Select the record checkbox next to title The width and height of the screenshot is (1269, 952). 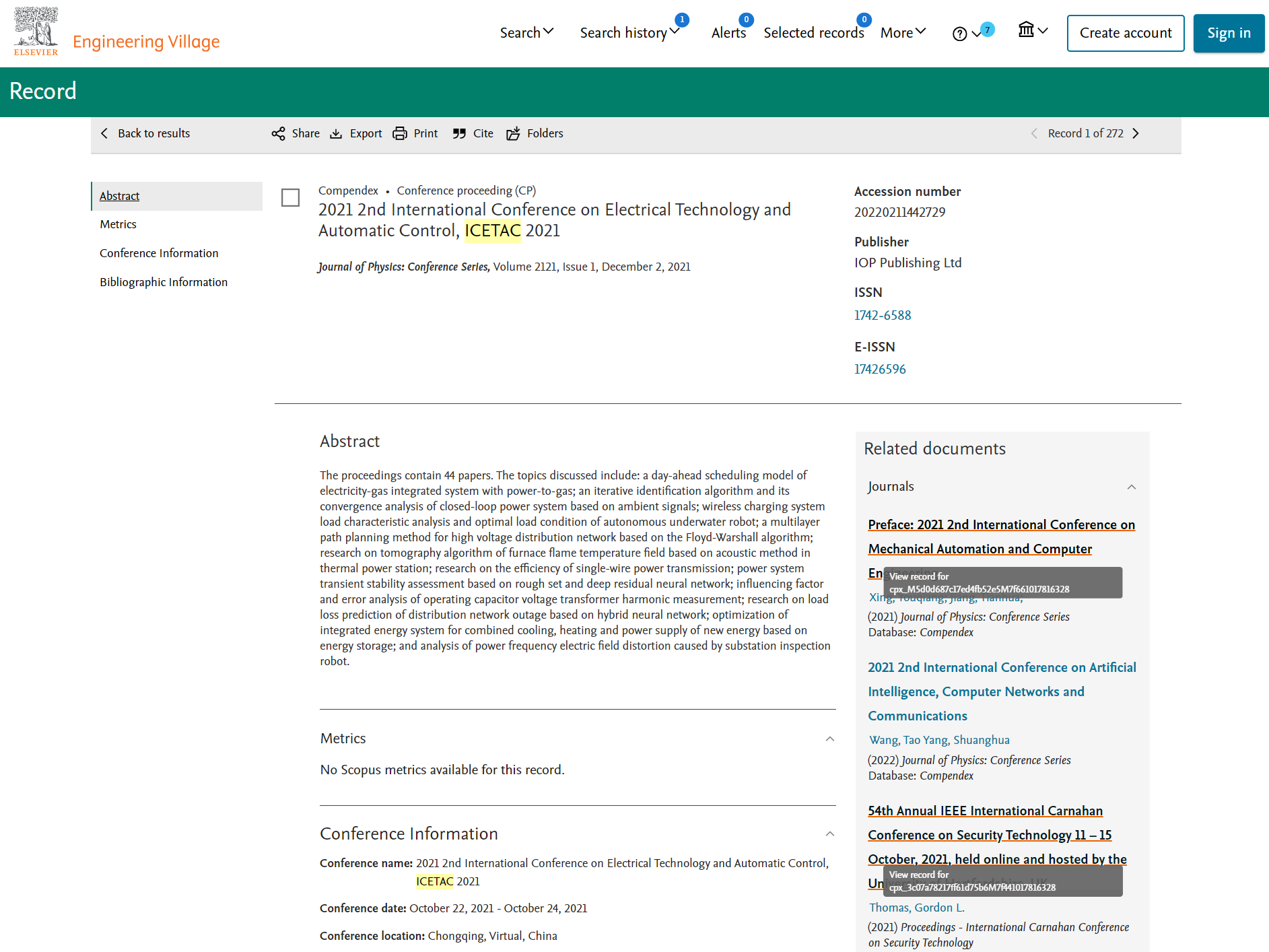290,197
